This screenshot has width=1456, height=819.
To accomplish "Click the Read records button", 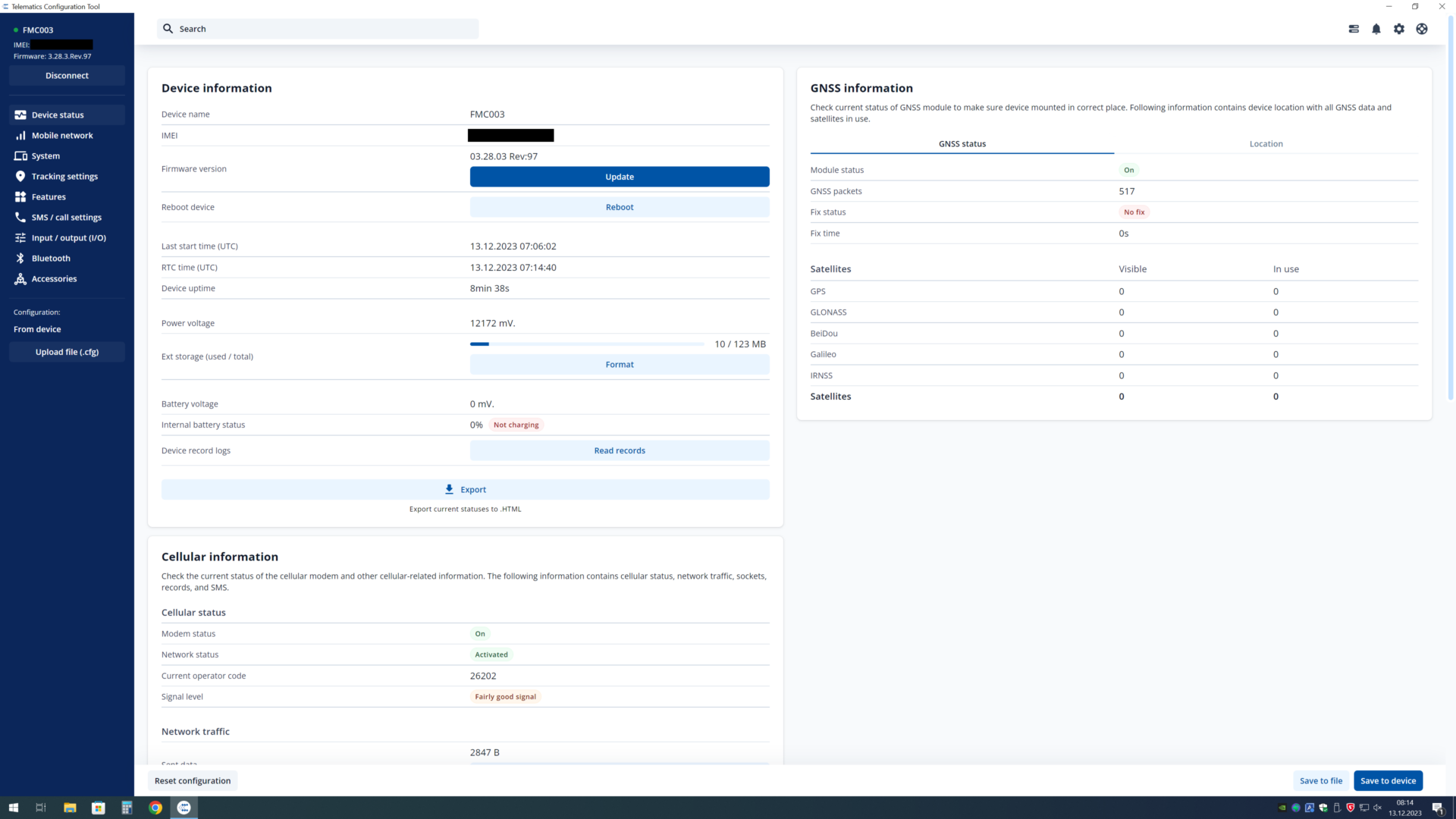I will pyautogui.click(x=620, y=450).
